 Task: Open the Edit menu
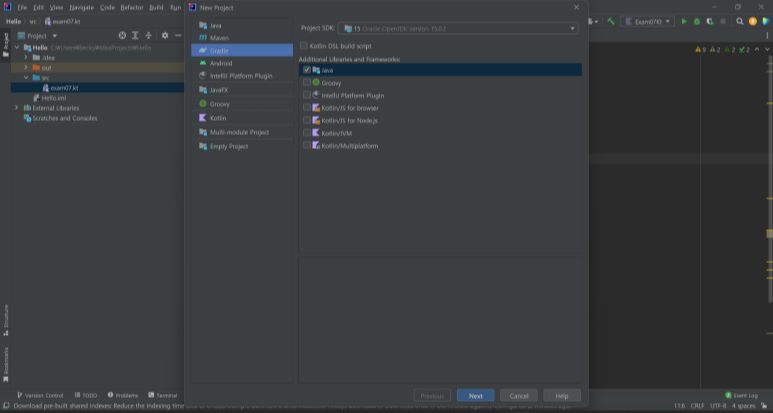pos(38,7)
